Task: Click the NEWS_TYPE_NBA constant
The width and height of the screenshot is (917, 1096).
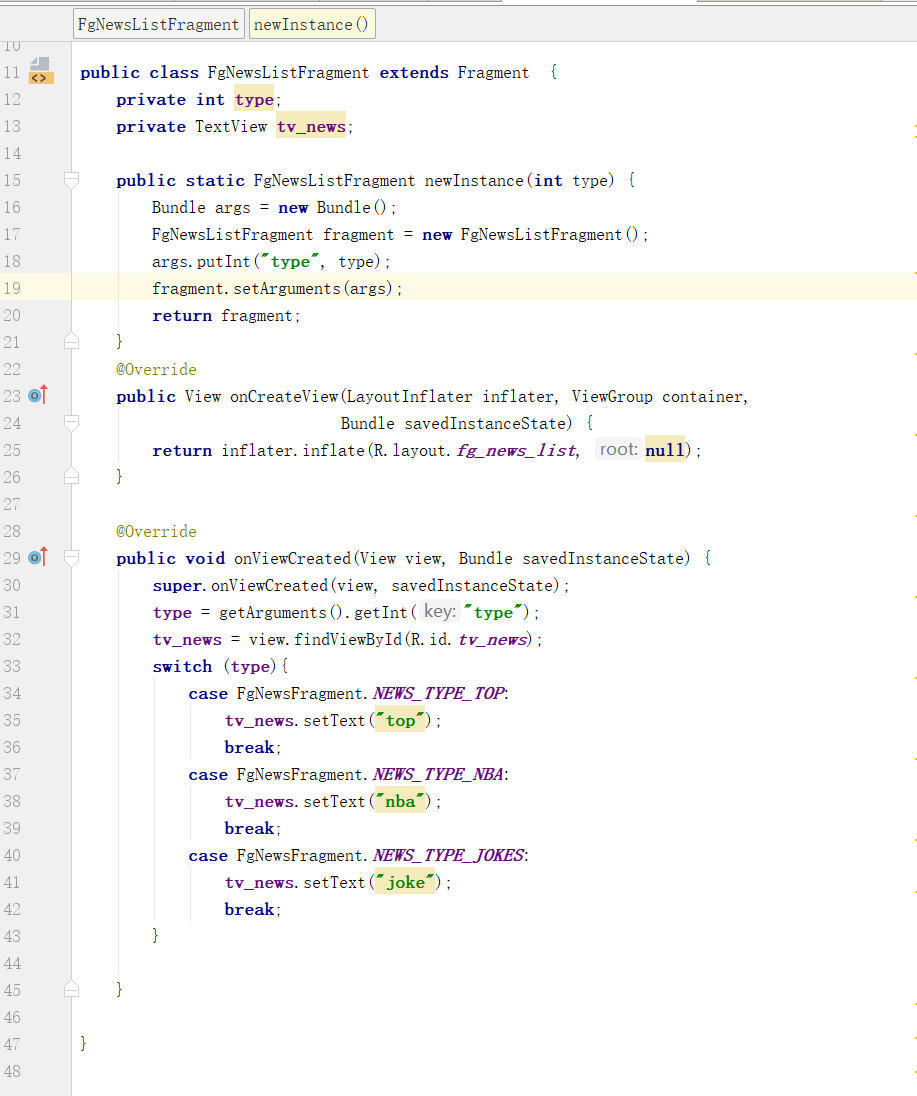Action: click(438, 774)
